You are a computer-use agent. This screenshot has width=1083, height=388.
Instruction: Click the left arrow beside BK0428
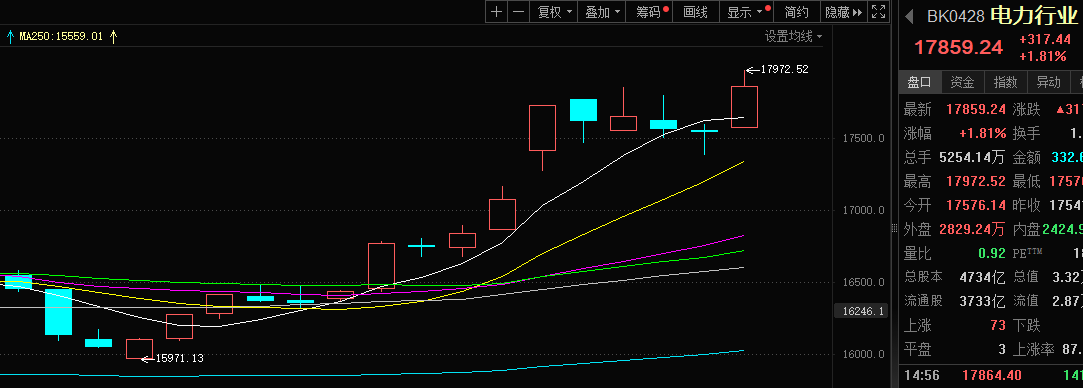(910, 16)
